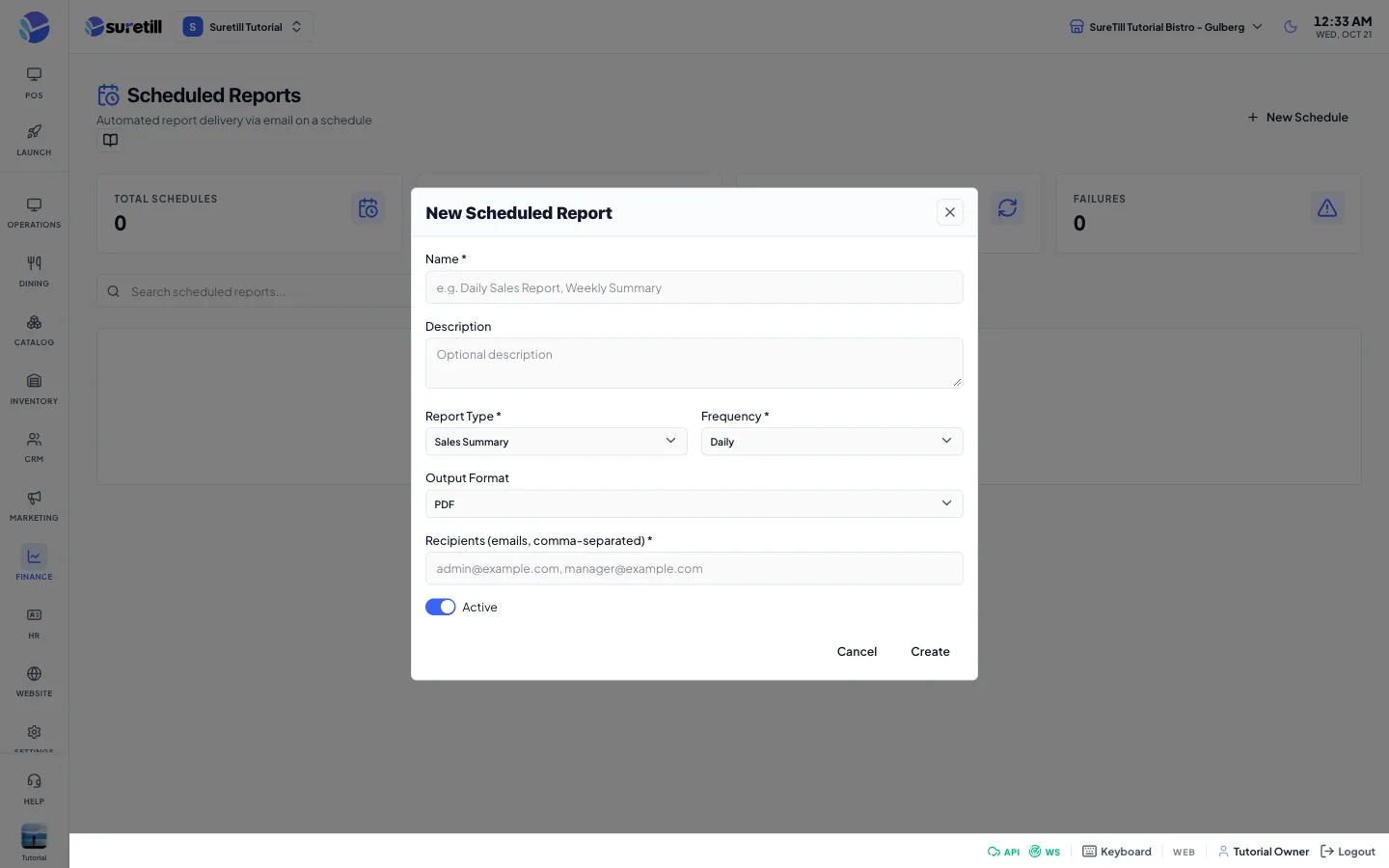Expand the SureTill Tutorial Bistro location selector

tap(1166, 27)
